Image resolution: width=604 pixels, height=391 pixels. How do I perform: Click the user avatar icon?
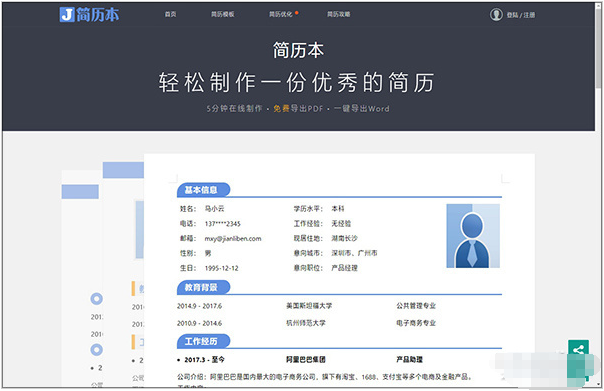496,15
